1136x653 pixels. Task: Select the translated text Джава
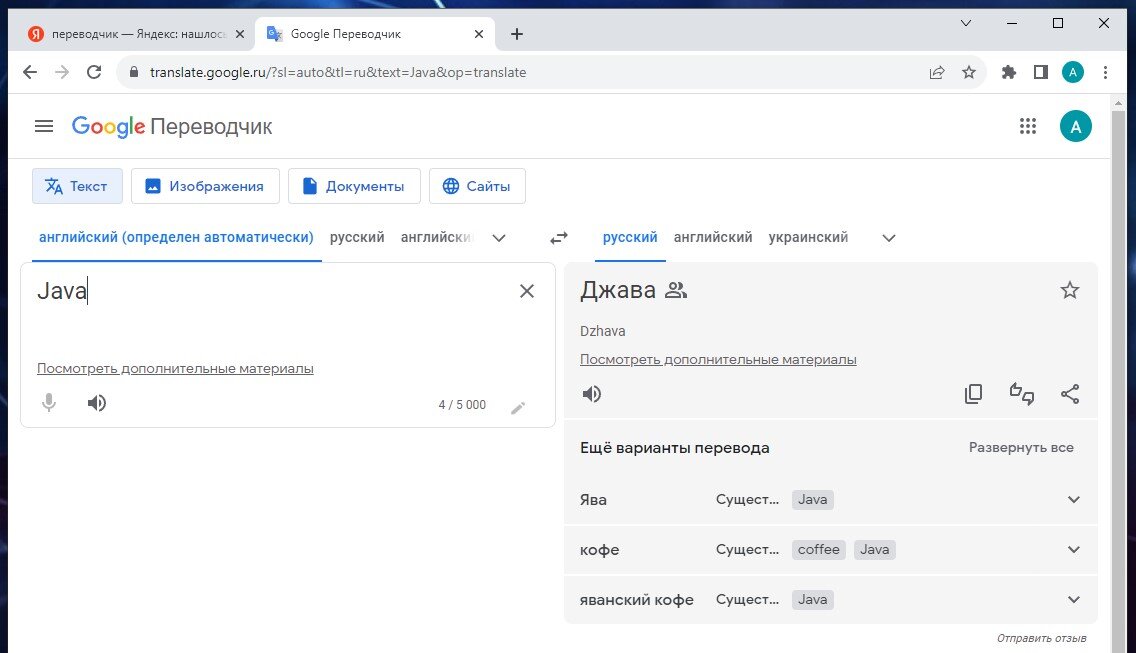coord(617,290)
